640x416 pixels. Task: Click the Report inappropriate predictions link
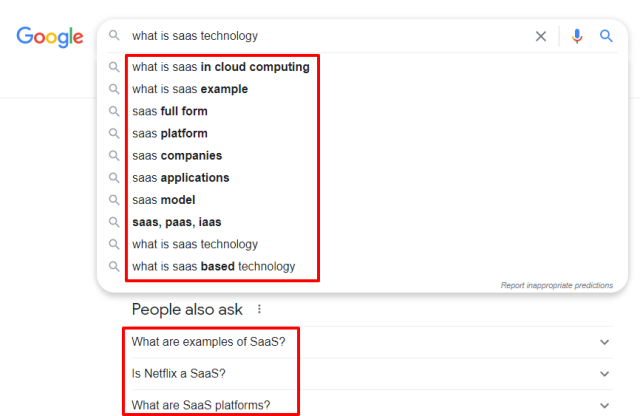[x=557, y=285]
